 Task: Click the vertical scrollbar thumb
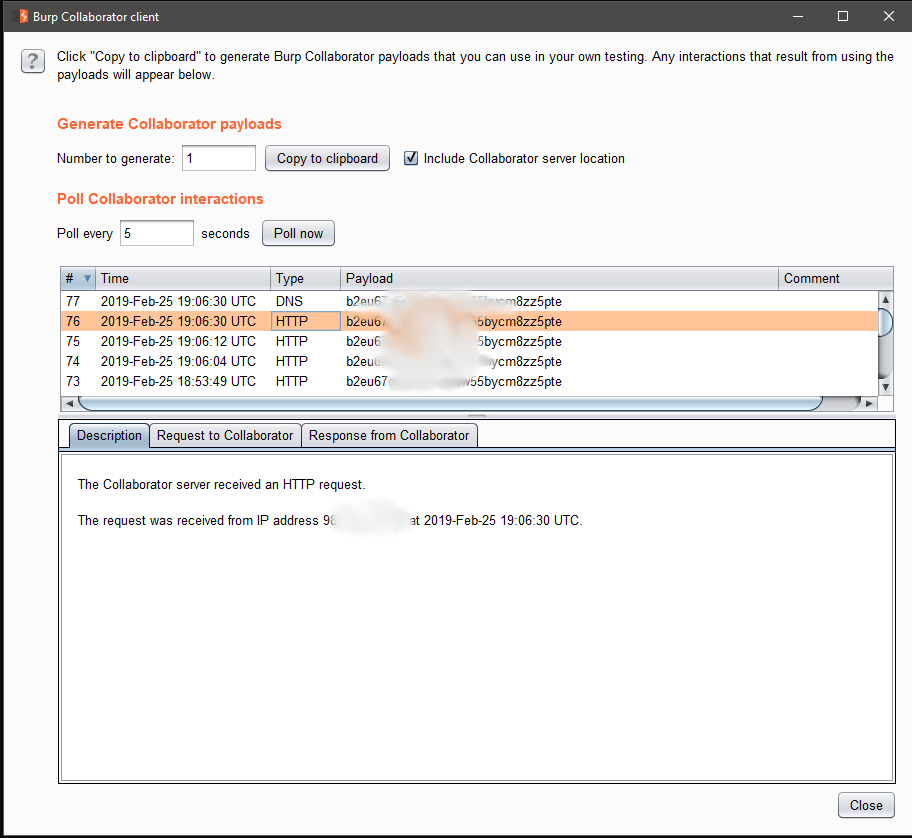point(885,323)
